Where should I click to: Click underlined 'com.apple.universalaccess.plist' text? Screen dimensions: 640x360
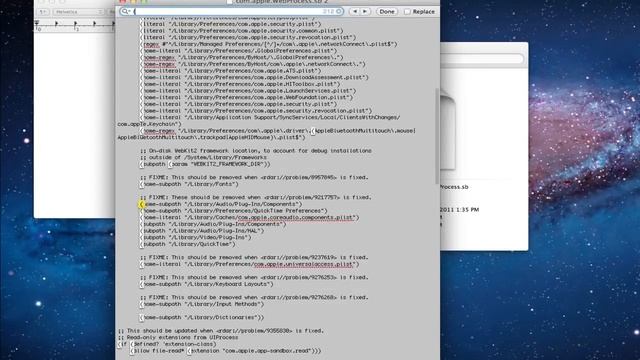coord(305,264)
